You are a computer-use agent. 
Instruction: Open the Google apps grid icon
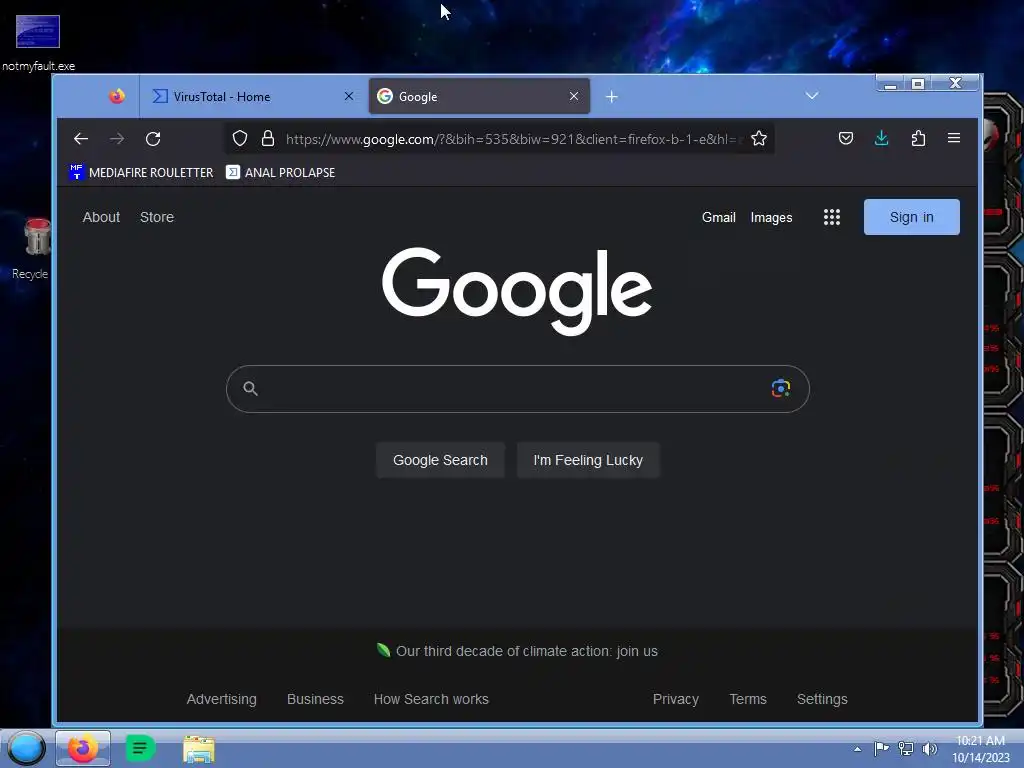(x=831, y=217)
